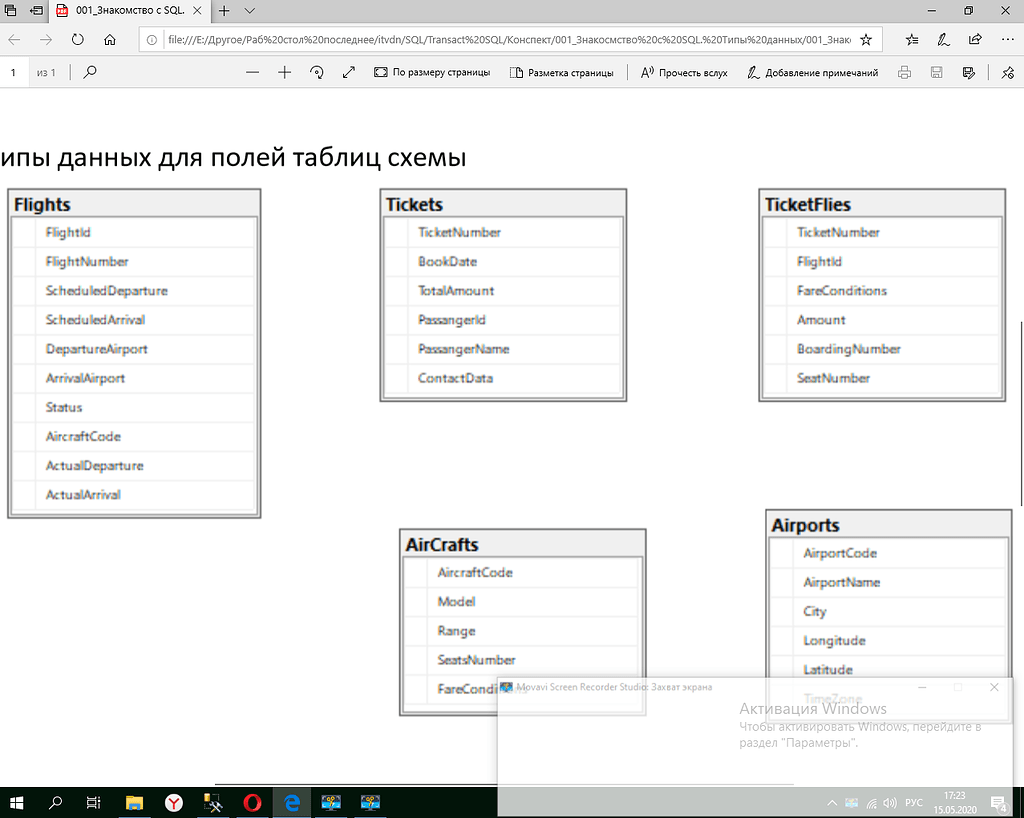Open the tab list dropdown chevron
1024x818 pixels.
(250, 11)
